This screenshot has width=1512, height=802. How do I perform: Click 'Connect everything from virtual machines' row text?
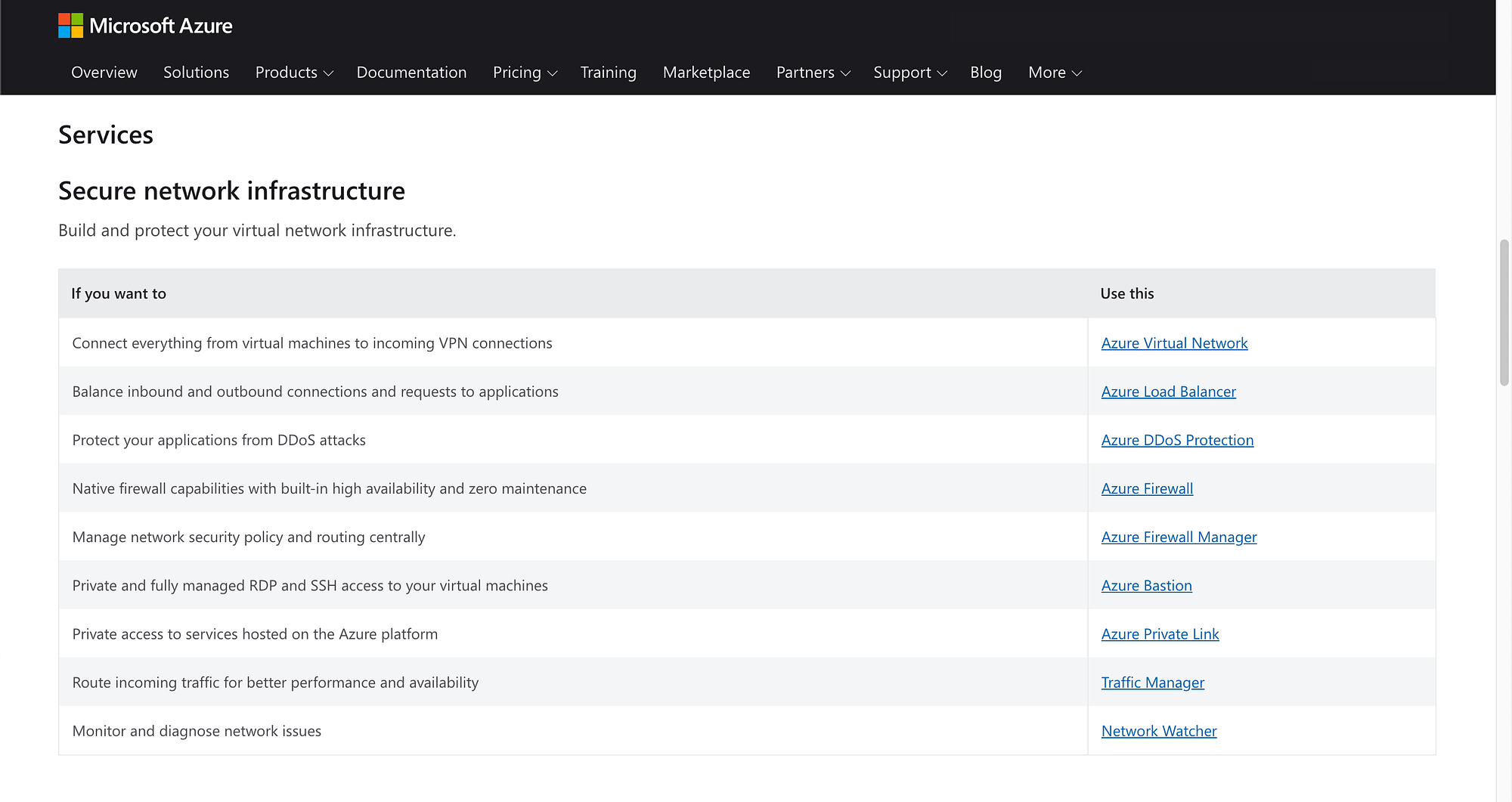pos(312,343)
